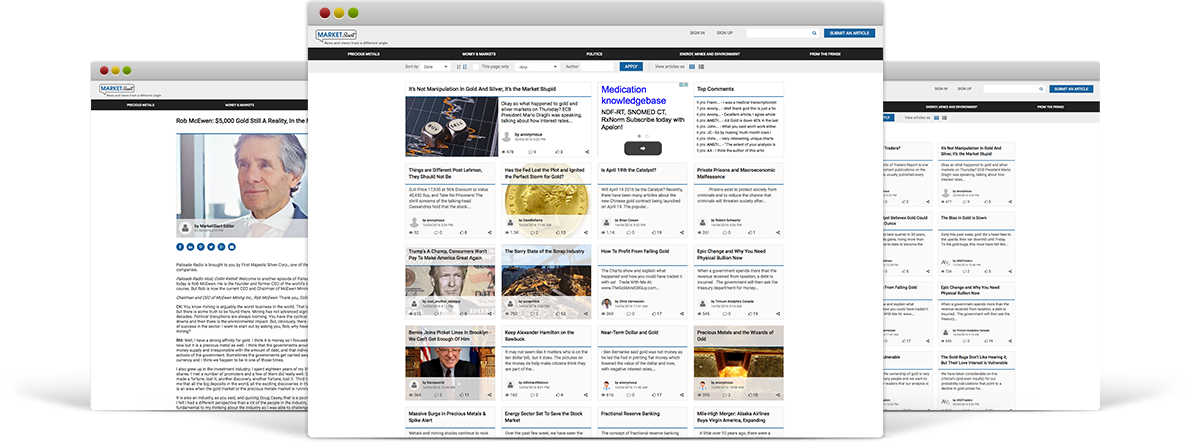Screen dimensions: 1190x445
Task: Like 'Keep Alexander Hamilton on the Sawbuck' article
Action: click(x=559, y=395)
